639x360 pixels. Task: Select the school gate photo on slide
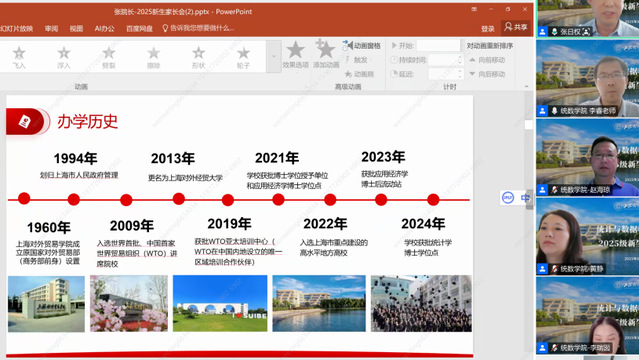[x=46, y=304]
